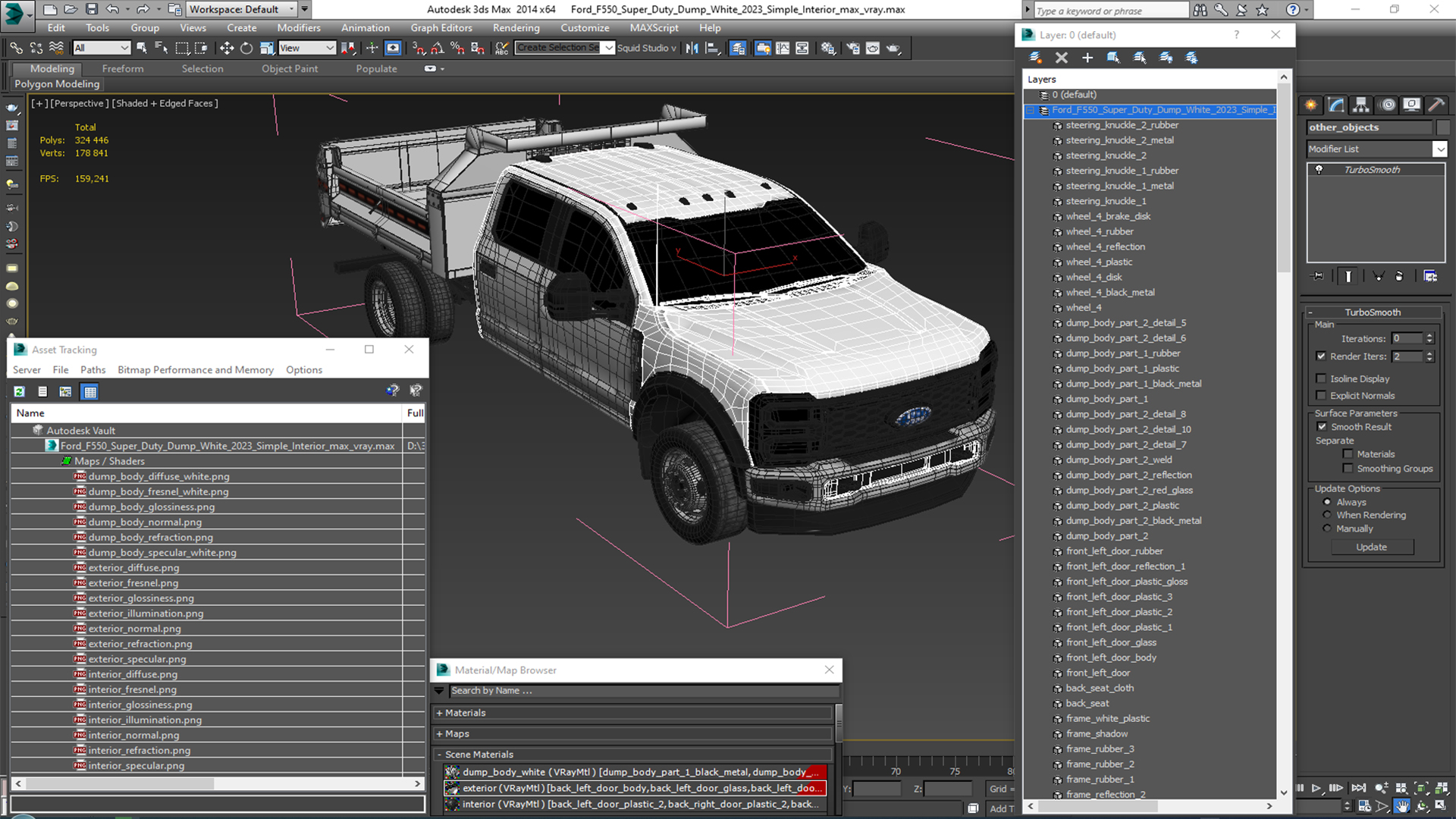Click Hide/Unhide All Layers icon
The height and width of the screenshot is (819, 1456).
tap(1166, 58)
